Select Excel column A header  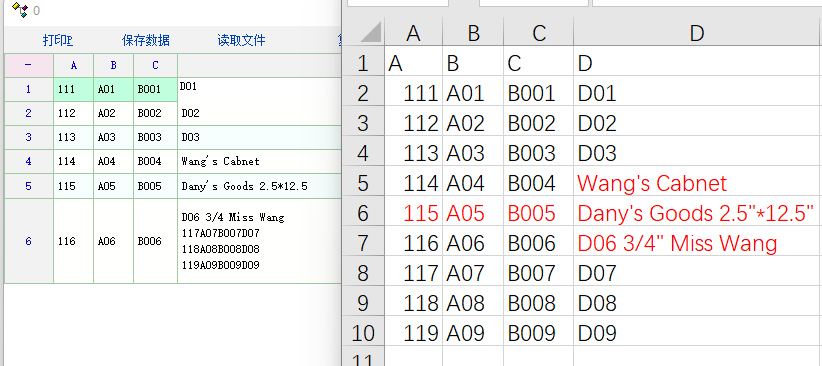[x=414, y=33]
